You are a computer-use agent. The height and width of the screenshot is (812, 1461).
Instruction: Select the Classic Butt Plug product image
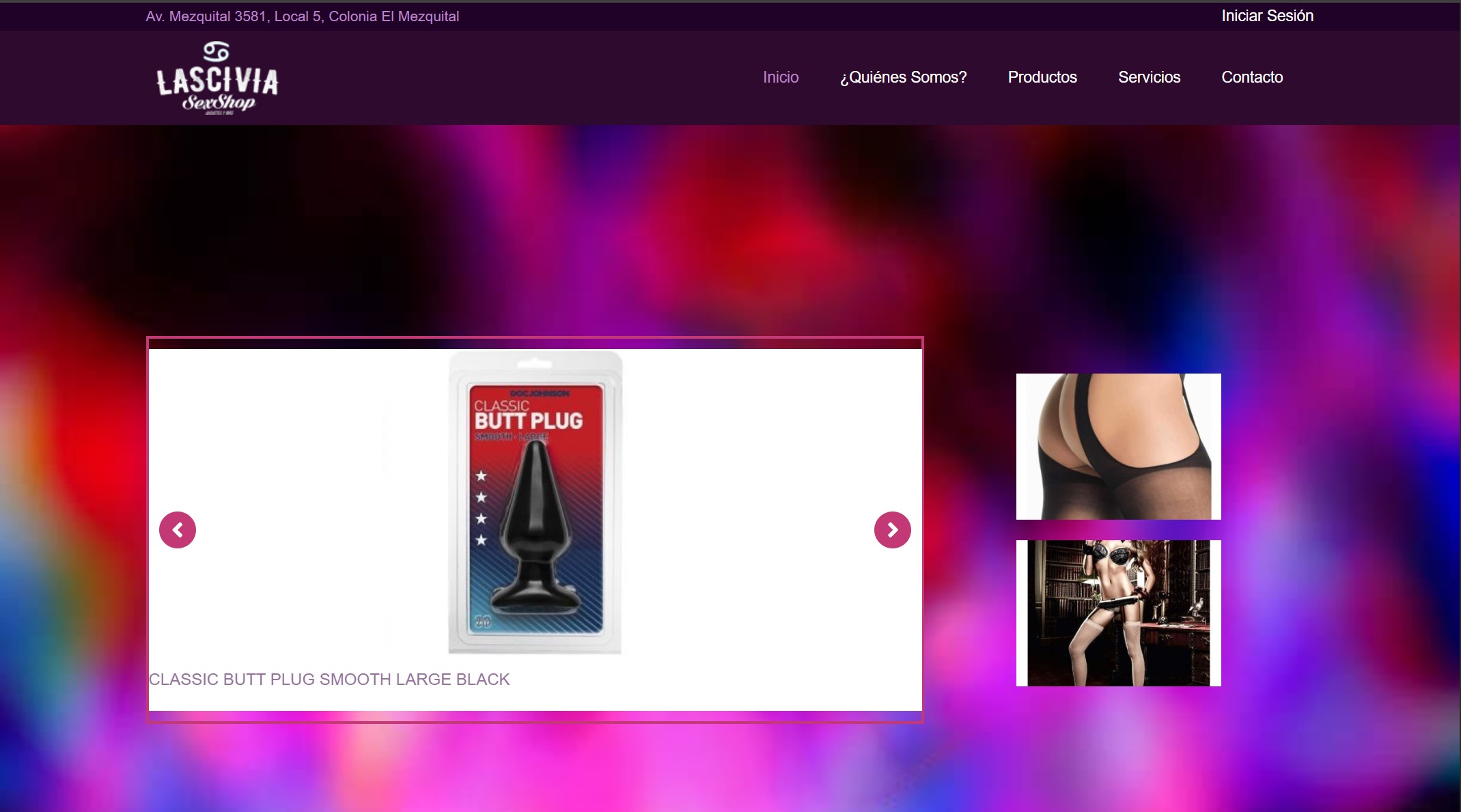click(535, 503)
